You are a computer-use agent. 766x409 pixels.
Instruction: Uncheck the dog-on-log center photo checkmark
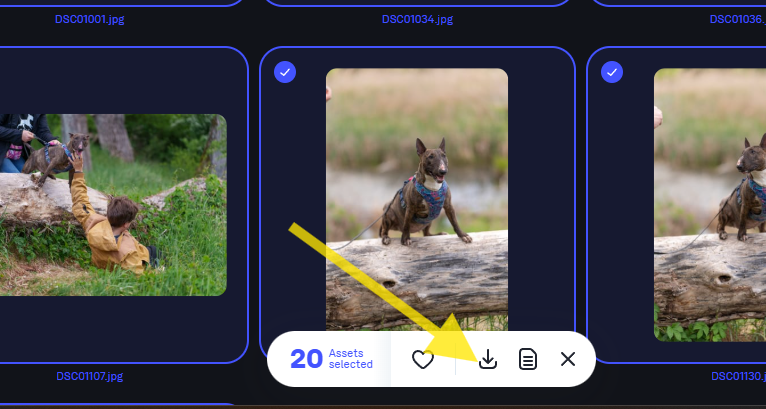[285, 72]
